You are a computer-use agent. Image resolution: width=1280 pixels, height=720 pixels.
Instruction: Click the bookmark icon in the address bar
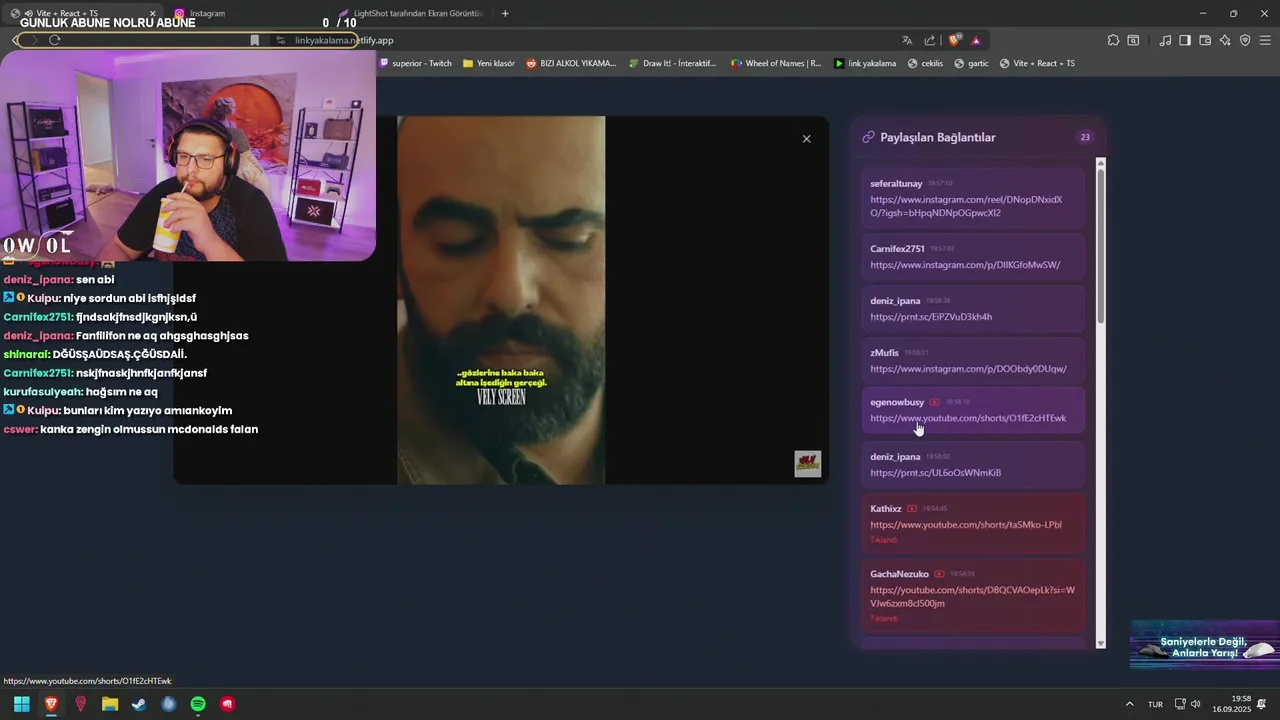(x=255, y=40)
